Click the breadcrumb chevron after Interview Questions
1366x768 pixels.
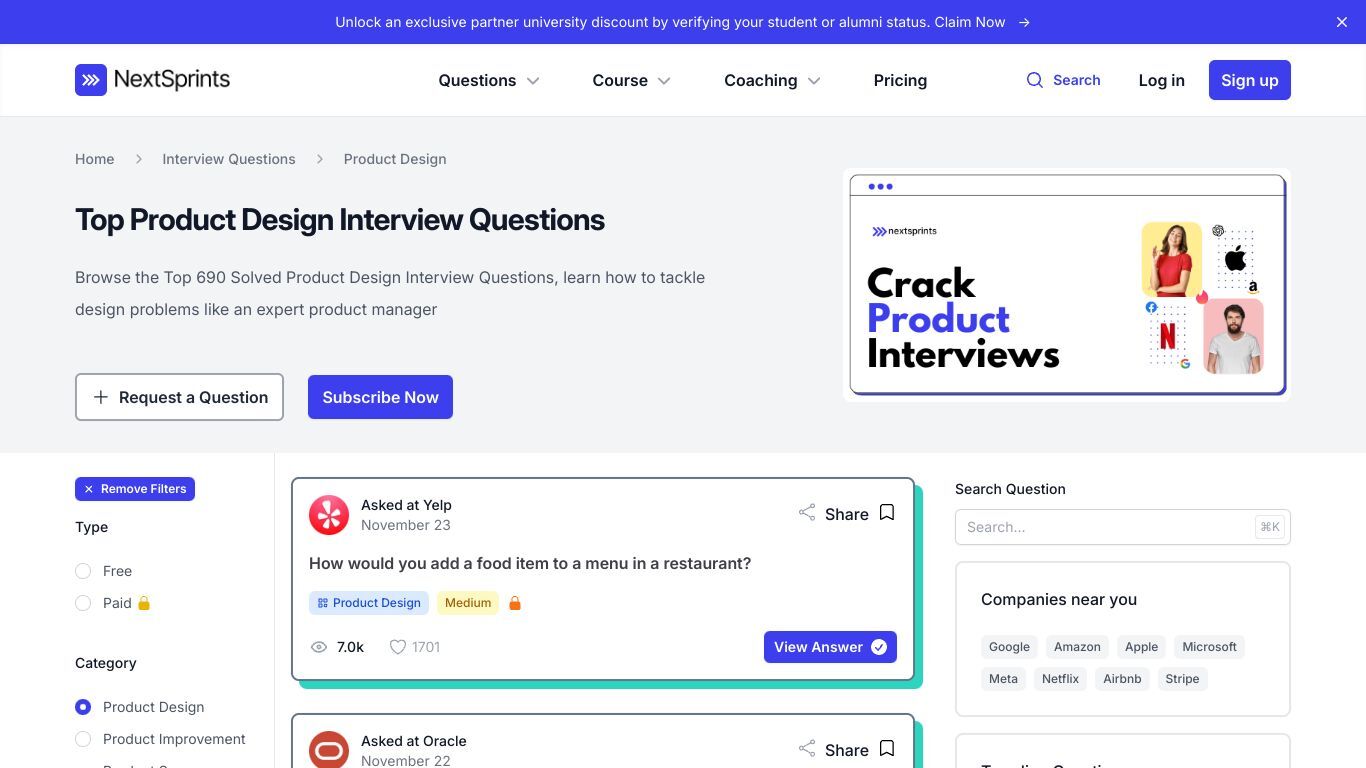[320, 159]
